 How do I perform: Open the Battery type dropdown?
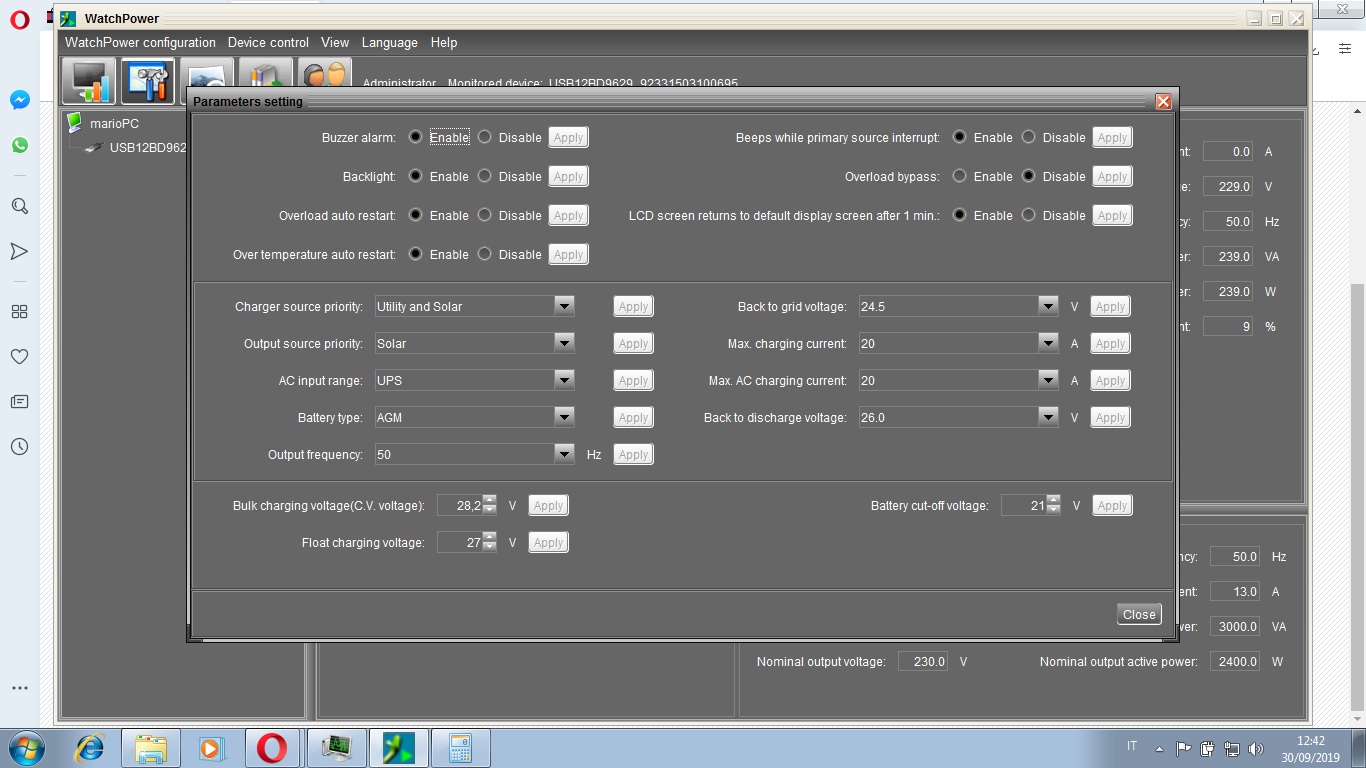coord(564,418)
